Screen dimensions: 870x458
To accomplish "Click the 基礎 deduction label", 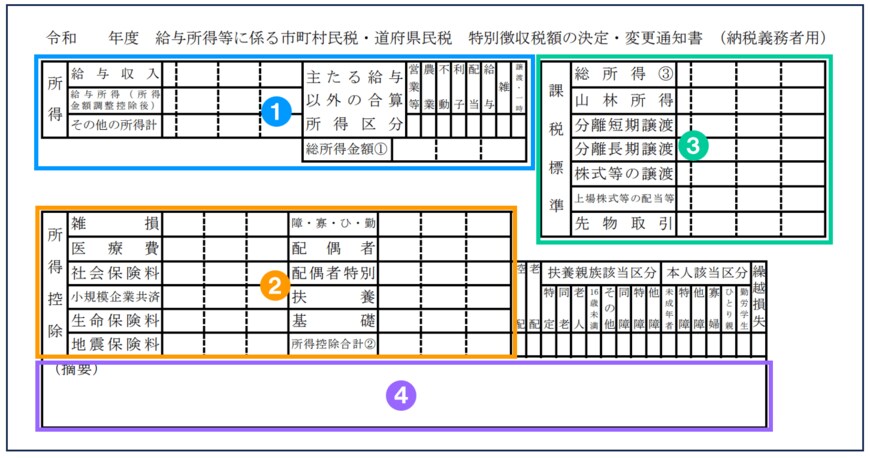I will [333, 321].
